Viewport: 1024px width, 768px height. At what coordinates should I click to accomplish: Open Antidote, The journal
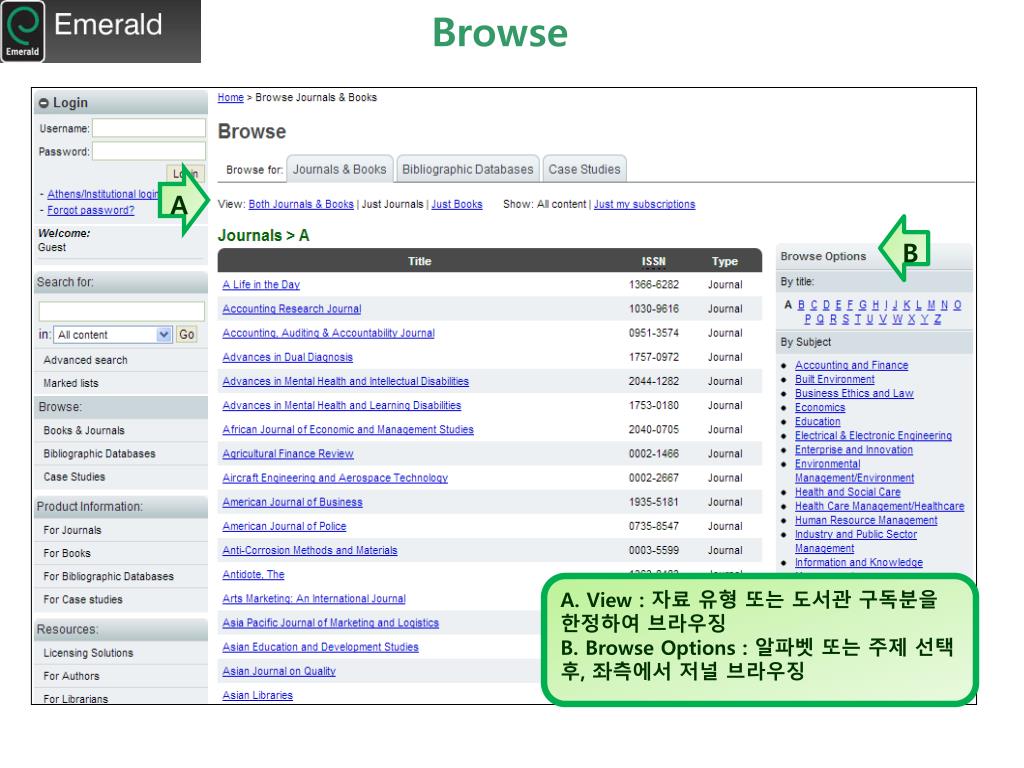(x=253, y=575)
